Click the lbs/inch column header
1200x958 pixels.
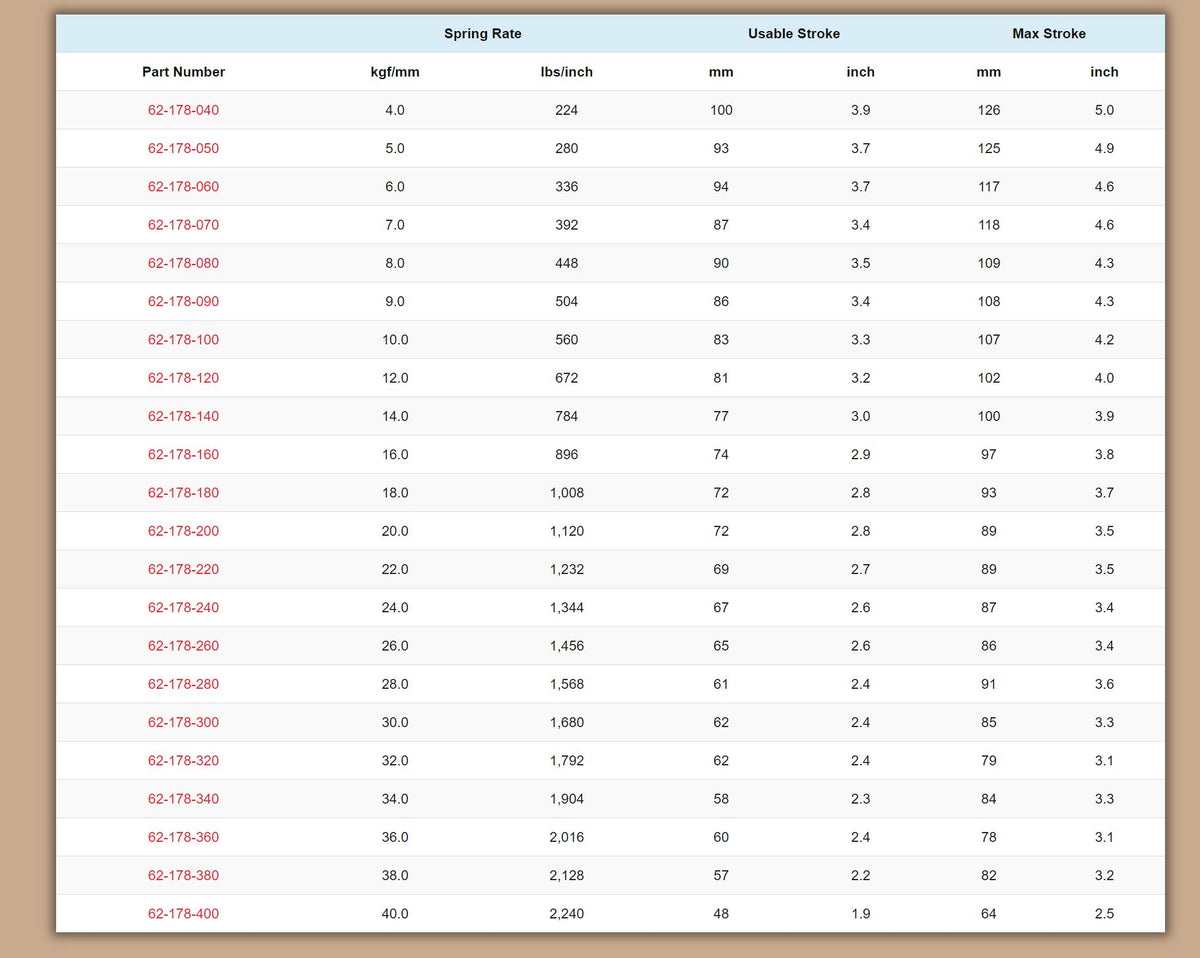pyautogui.click(x=566, y=72)
